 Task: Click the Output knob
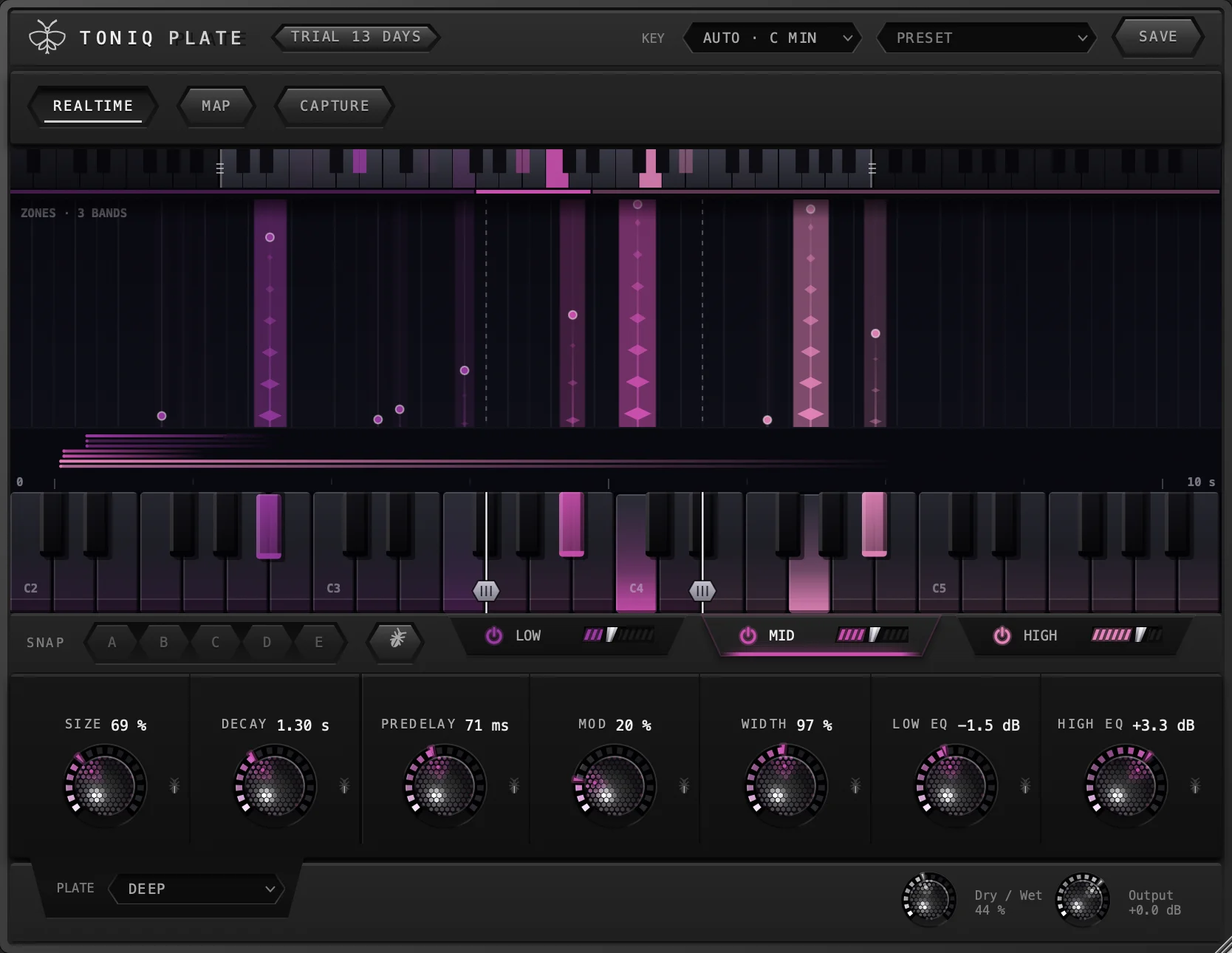click(1083, 900)
